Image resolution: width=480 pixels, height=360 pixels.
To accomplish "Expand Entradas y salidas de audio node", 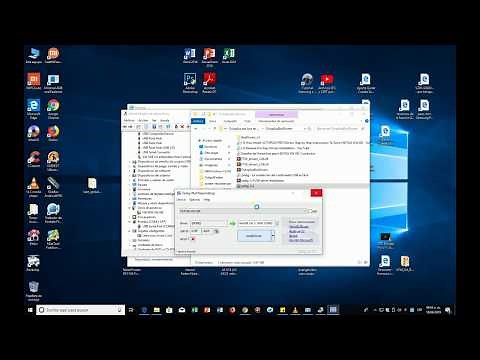I will pyautogui.click(x=130, y=180).
